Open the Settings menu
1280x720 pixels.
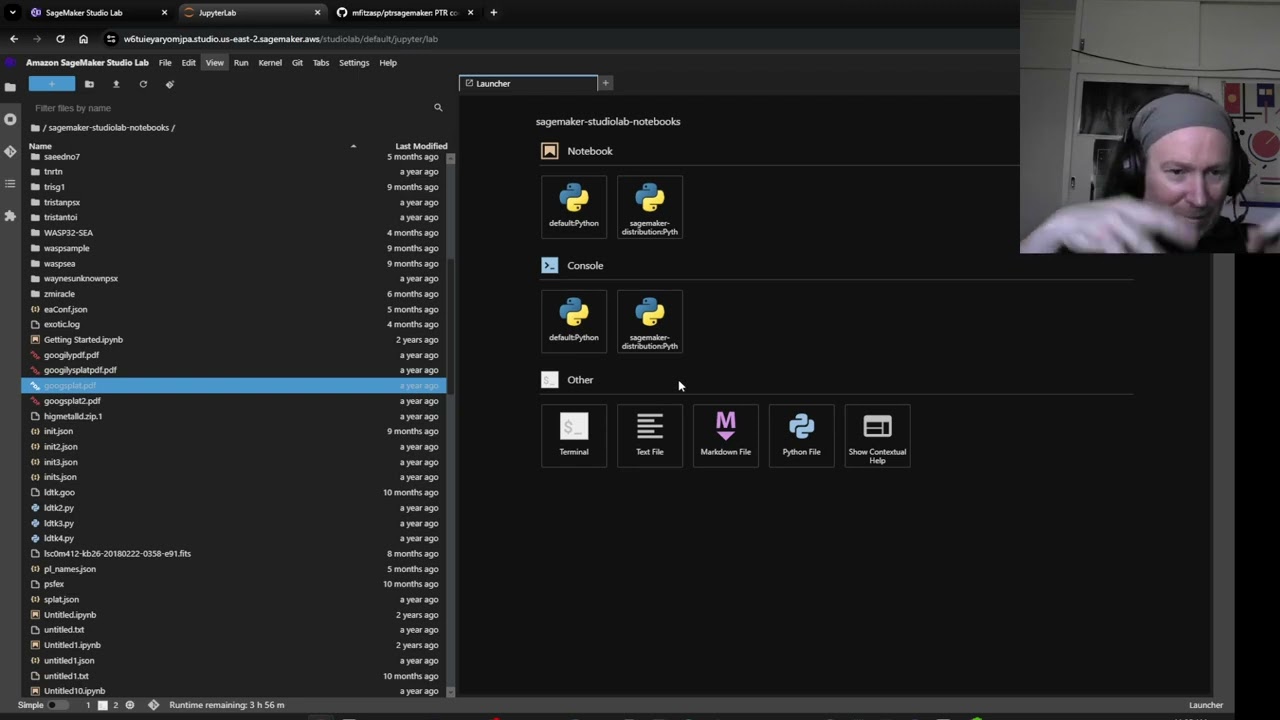[354, 63]
